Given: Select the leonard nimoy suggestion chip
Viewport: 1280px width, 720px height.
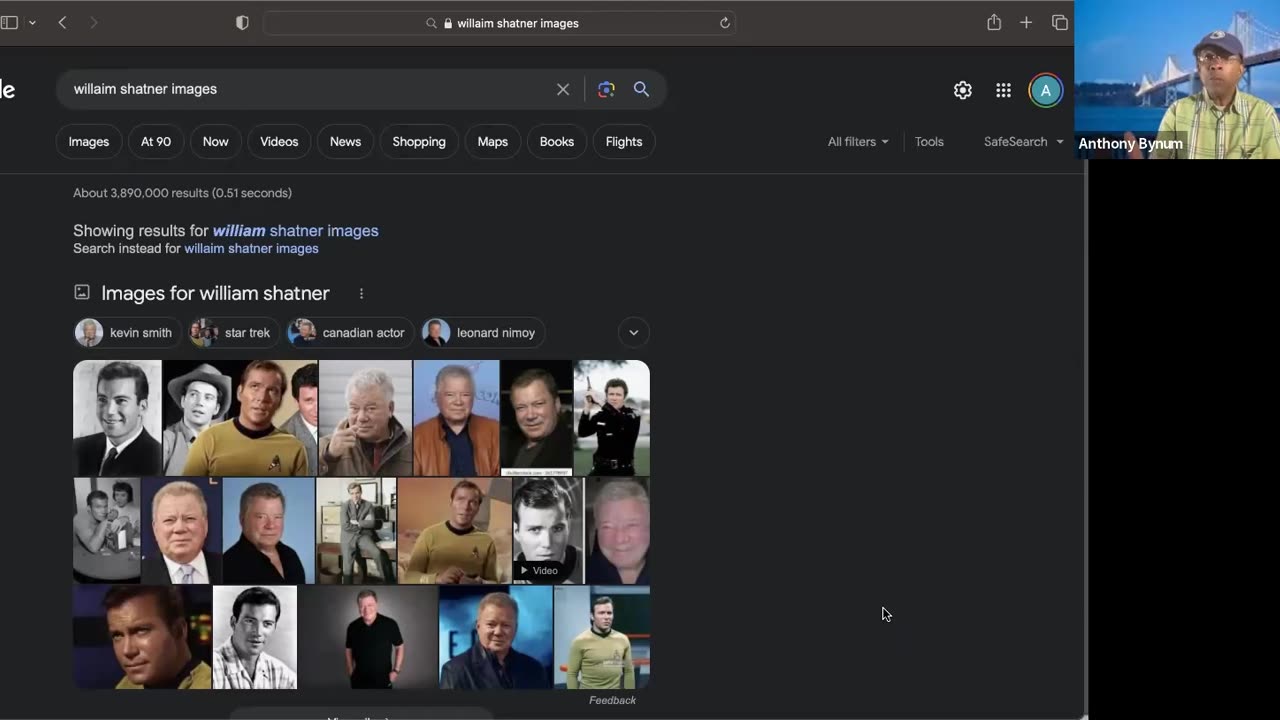Looking at the screenshot, I should [483, 333].
